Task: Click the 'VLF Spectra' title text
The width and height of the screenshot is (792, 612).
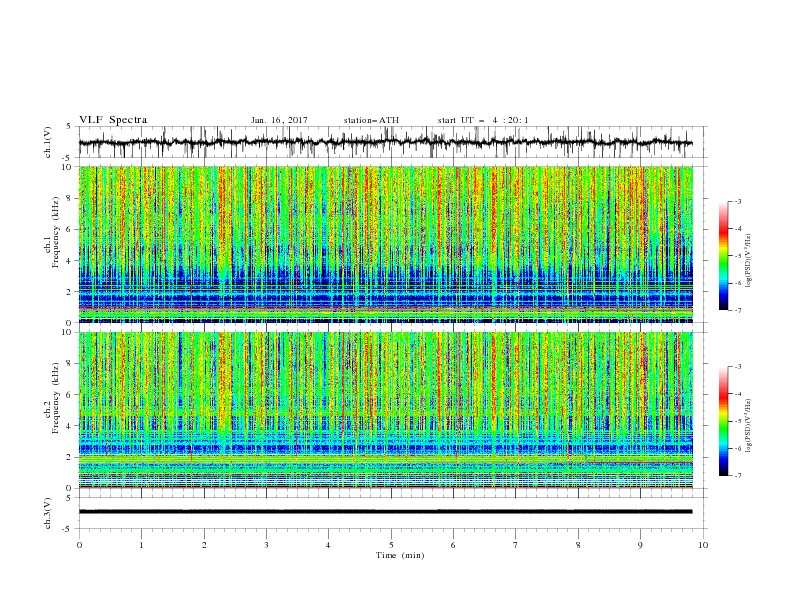Action: [113, 120]
